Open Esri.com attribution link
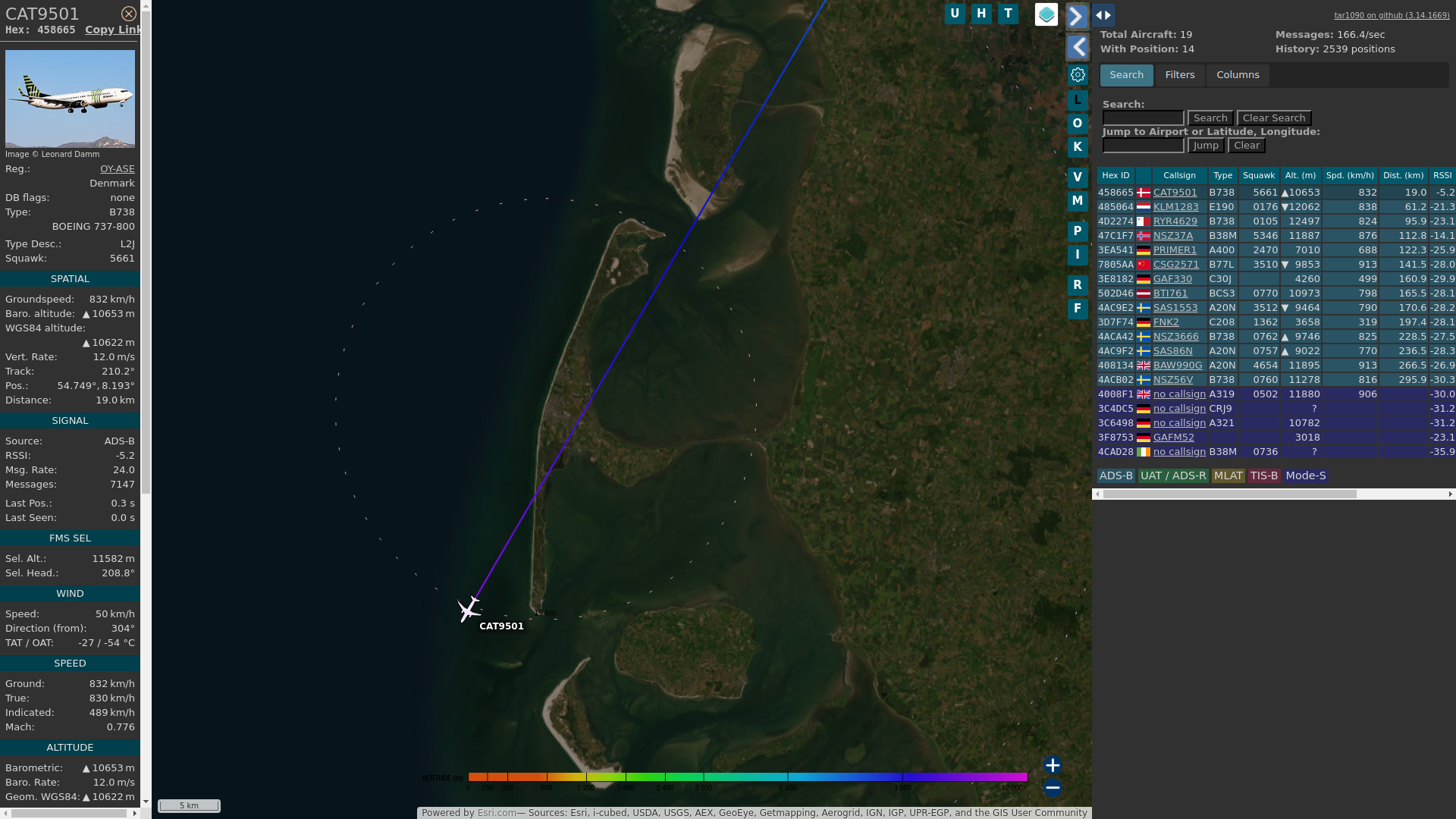This screenshot has height=819, width=1456. tap(497, 813)
